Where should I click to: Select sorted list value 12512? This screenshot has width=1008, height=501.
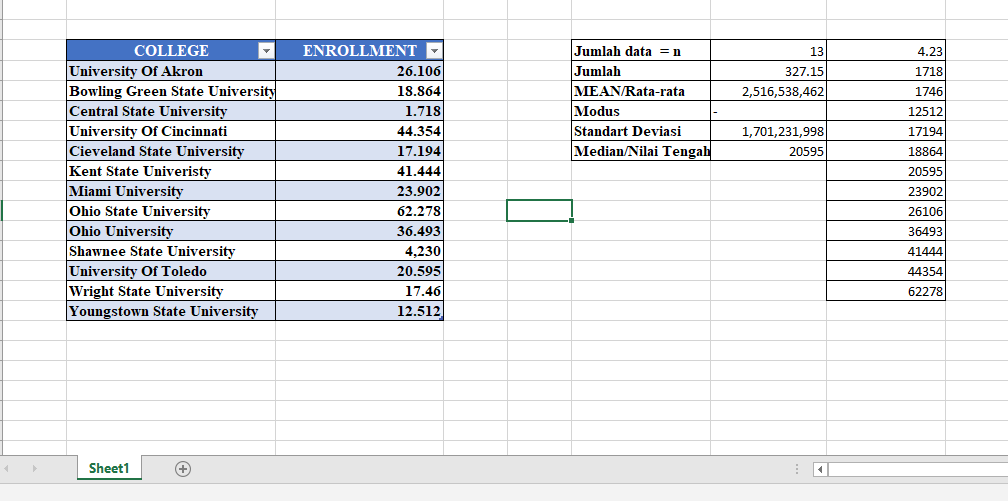886,111
